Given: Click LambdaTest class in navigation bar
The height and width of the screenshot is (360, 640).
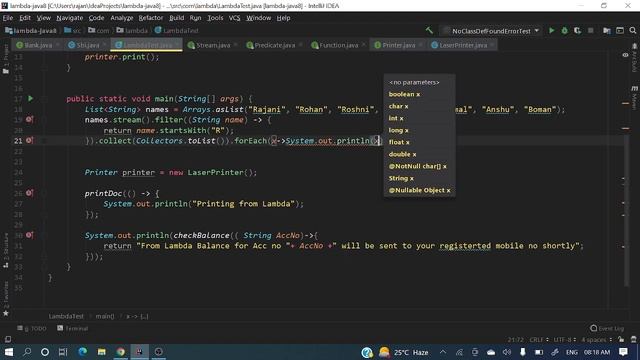Looking at the screenshot, I should 177,31.
